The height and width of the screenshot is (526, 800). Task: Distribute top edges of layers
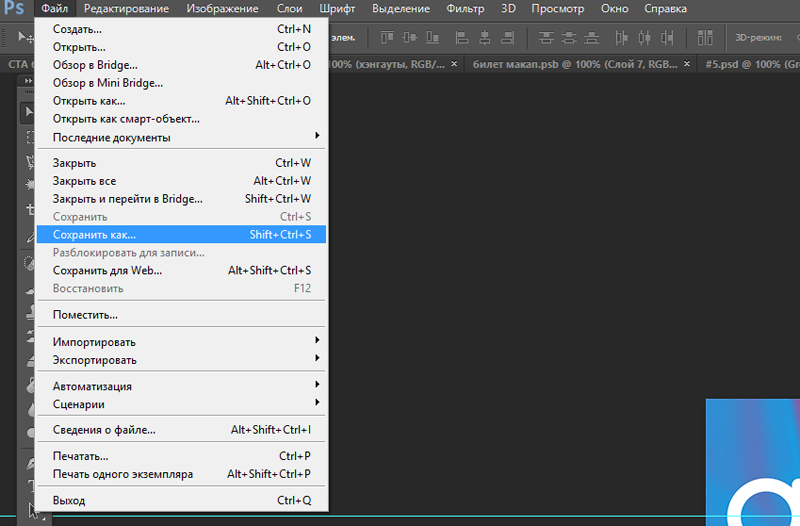pos(546,37)
